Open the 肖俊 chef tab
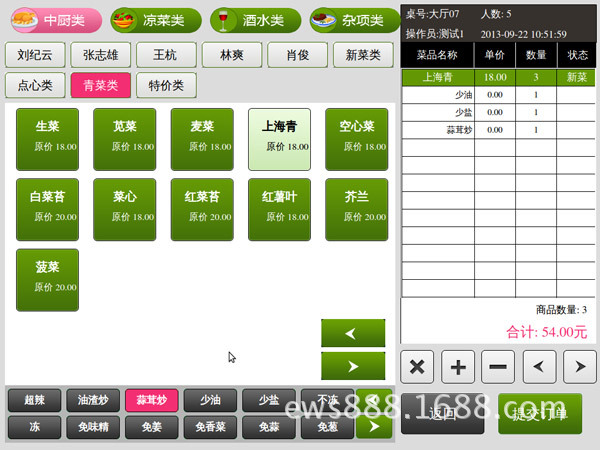Viewport: 600px width, 450px height. point(297,55)
